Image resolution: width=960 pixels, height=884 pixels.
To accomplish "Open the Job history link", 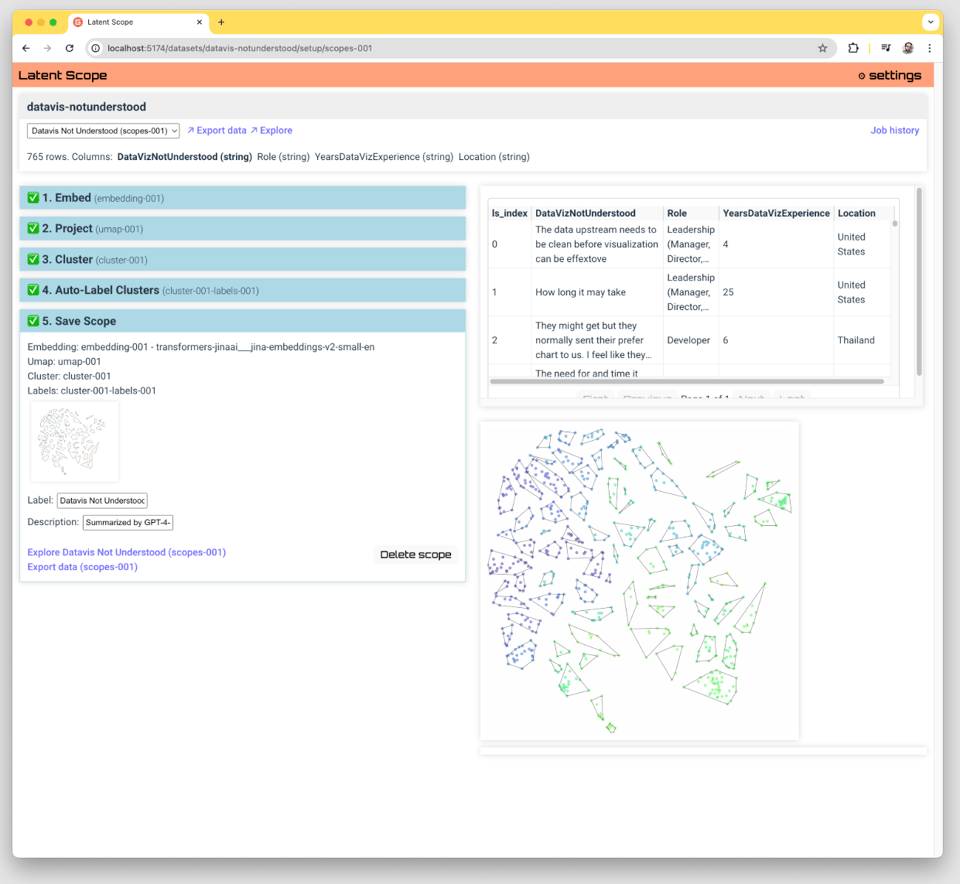I will pos(894,130).
